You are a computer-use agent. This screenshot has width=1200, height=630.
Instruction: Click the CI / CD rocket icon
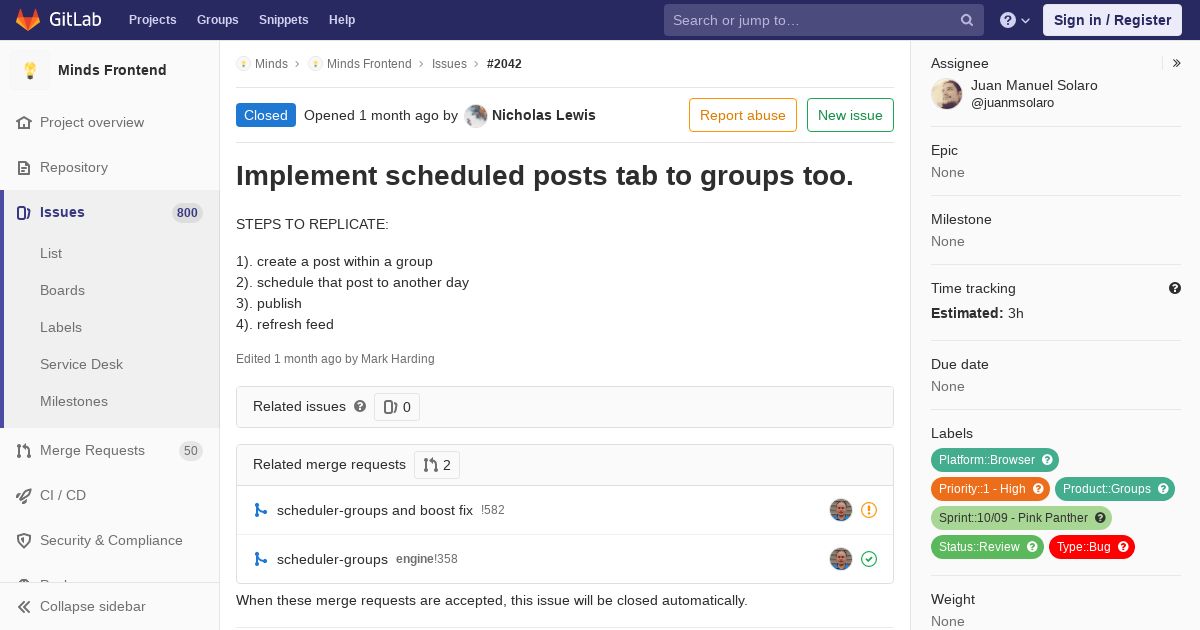coord(24,495)
